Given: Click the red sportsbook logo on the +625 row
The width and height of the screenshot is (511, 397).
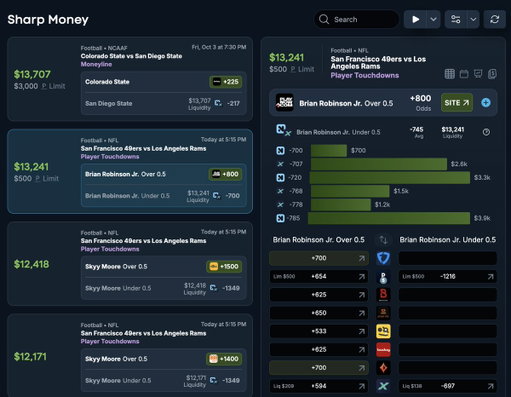Looking at the screenshot, I should pyautogui.click(x=383, y=350).
